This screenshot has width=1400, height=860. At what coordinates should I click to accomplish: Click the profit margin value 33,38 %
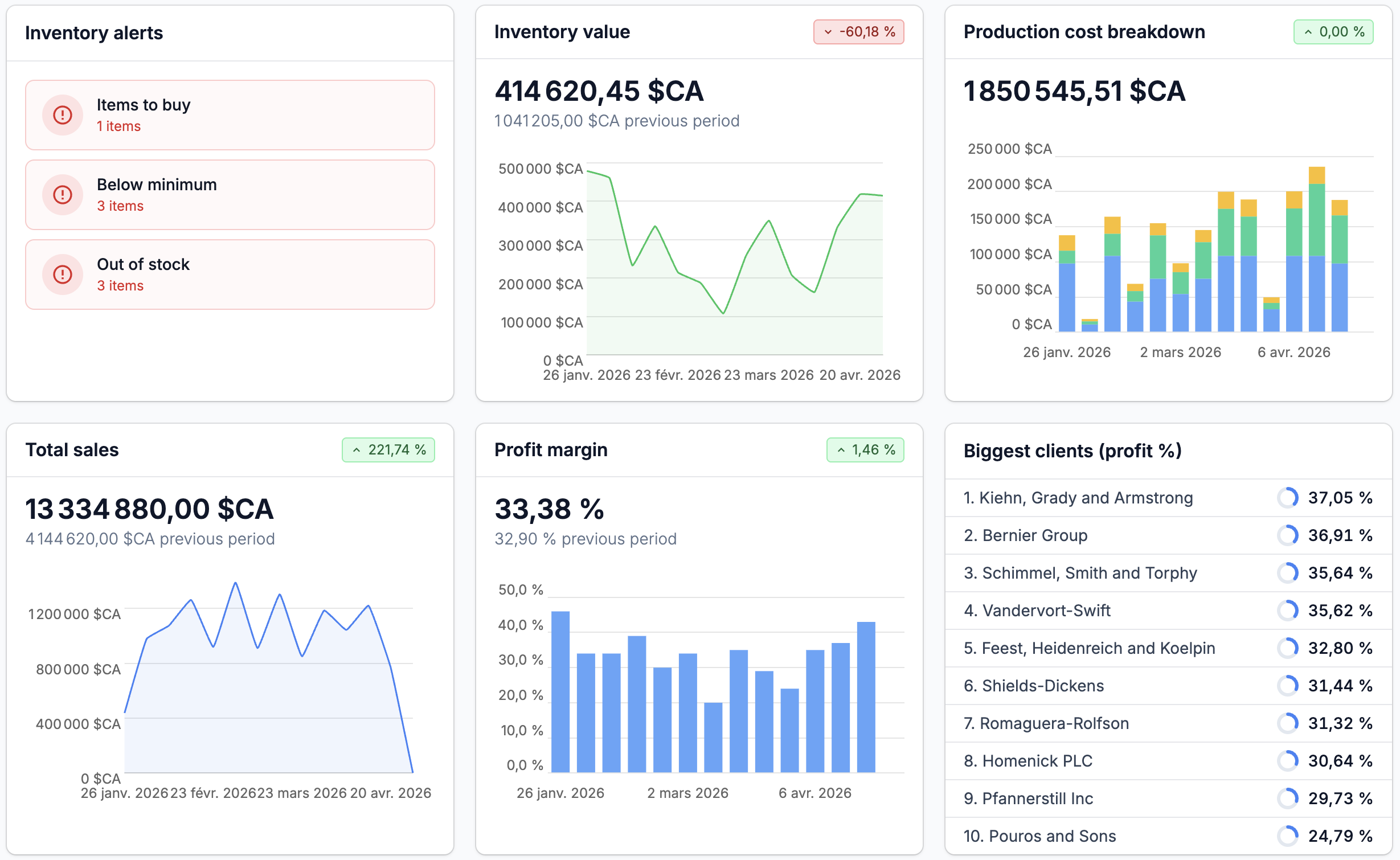[x=549, y=509]
